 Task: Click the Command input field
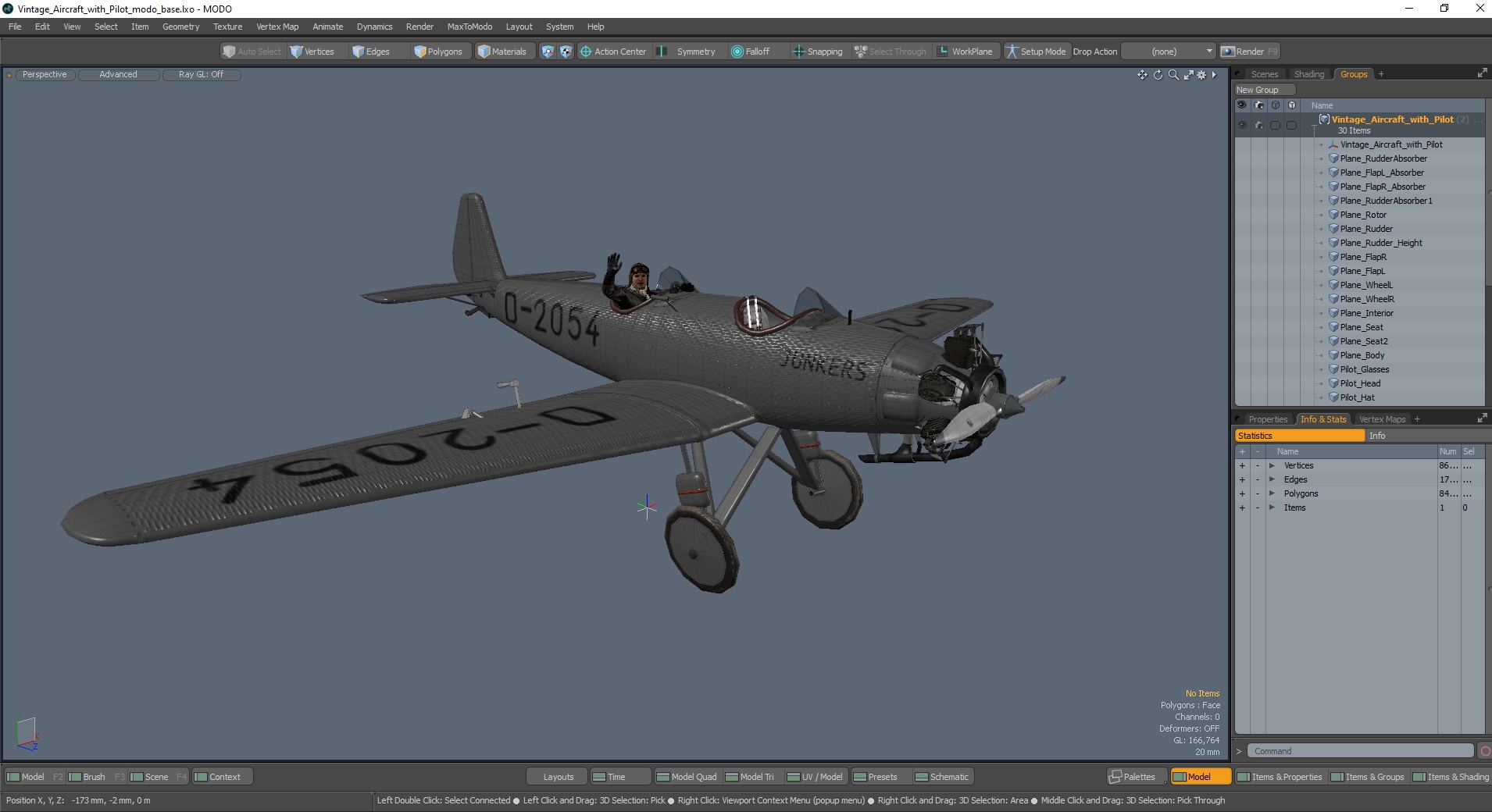1360,751
